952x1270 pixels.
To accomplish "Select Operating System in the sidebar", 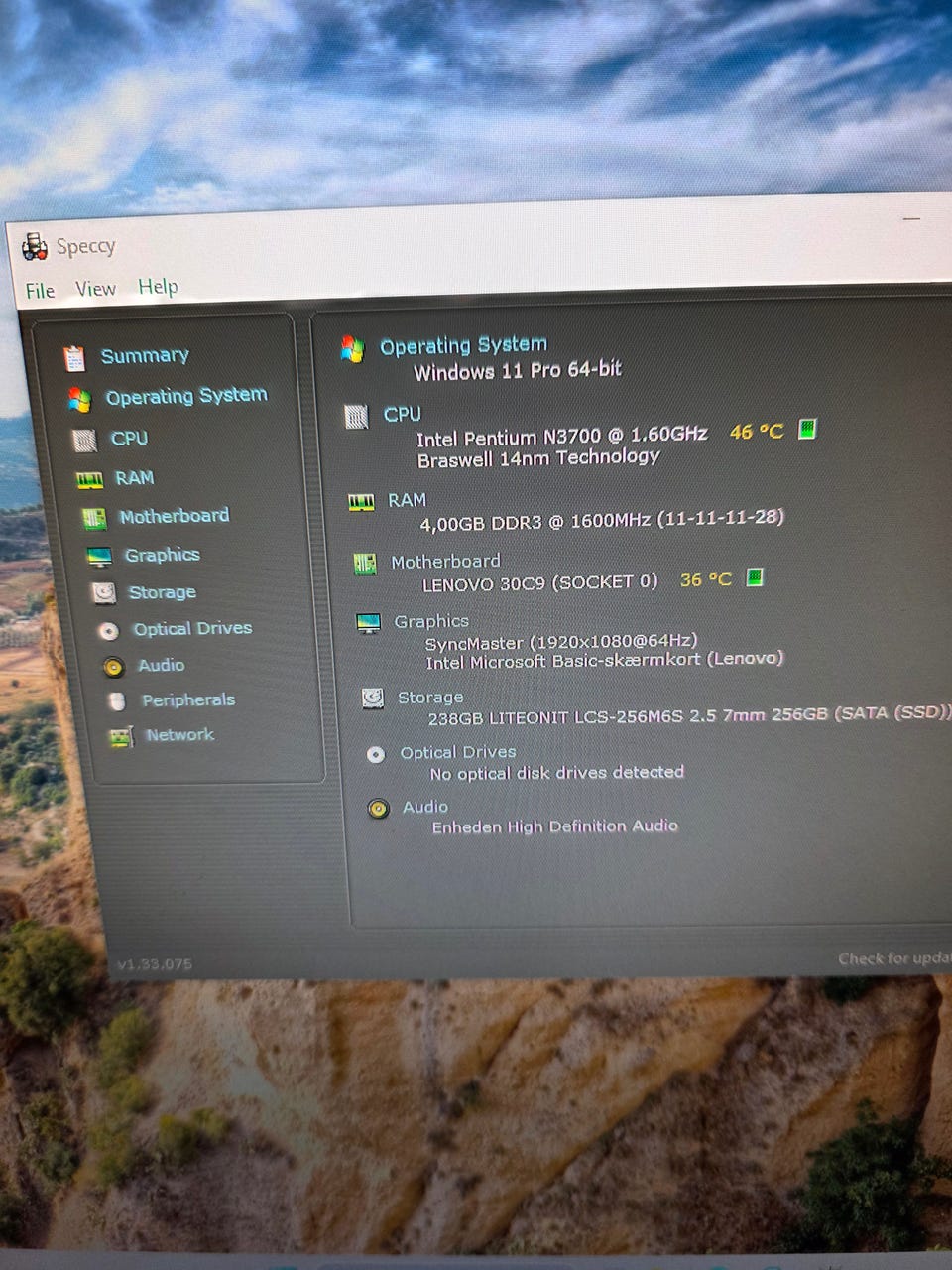I will (186, 396).
